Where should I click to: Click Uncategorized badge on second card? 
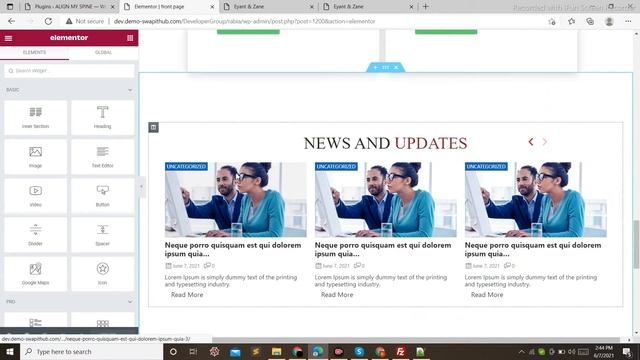pos(336,167)
